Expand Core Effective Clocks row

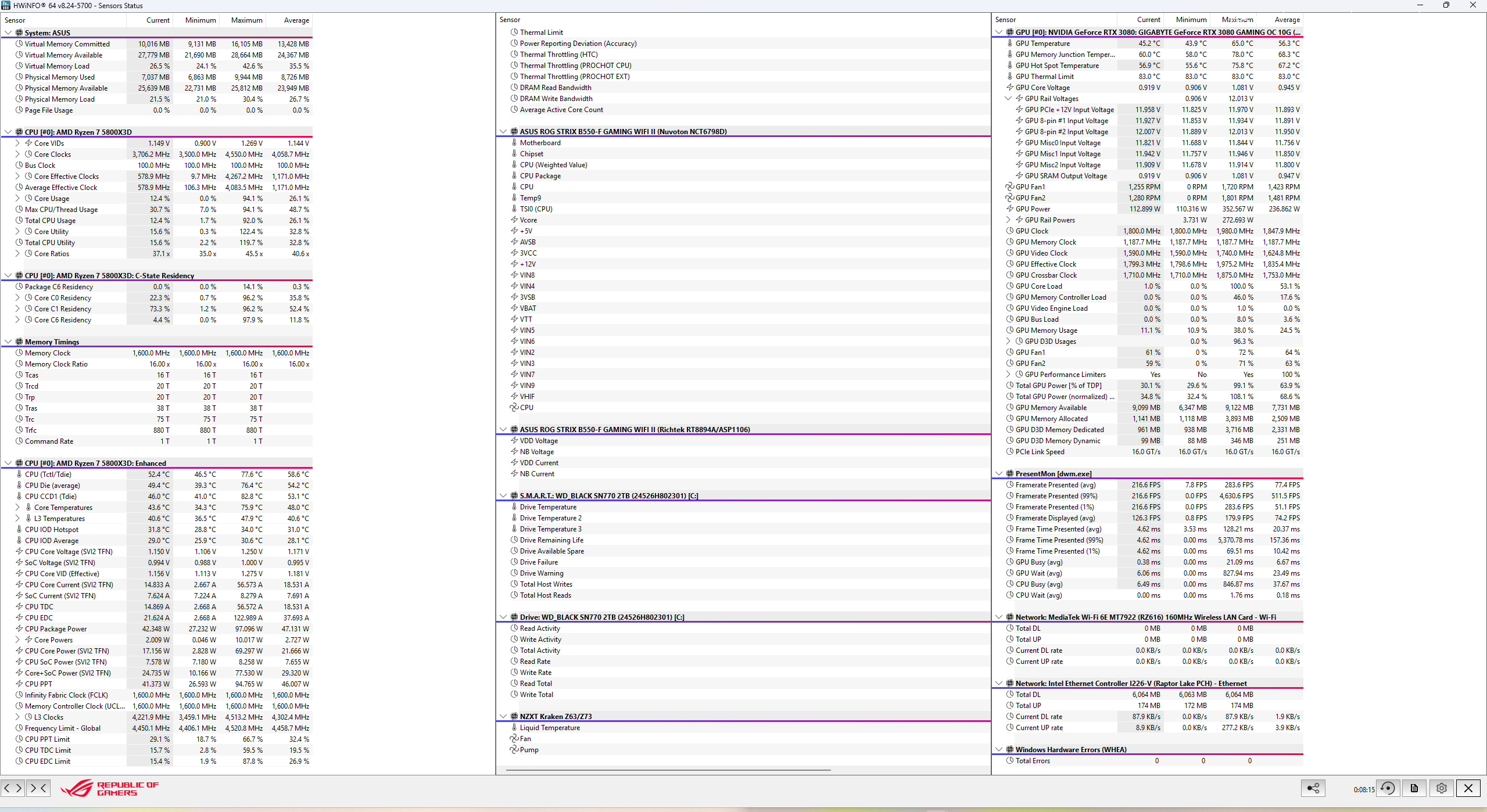point(17,177)
